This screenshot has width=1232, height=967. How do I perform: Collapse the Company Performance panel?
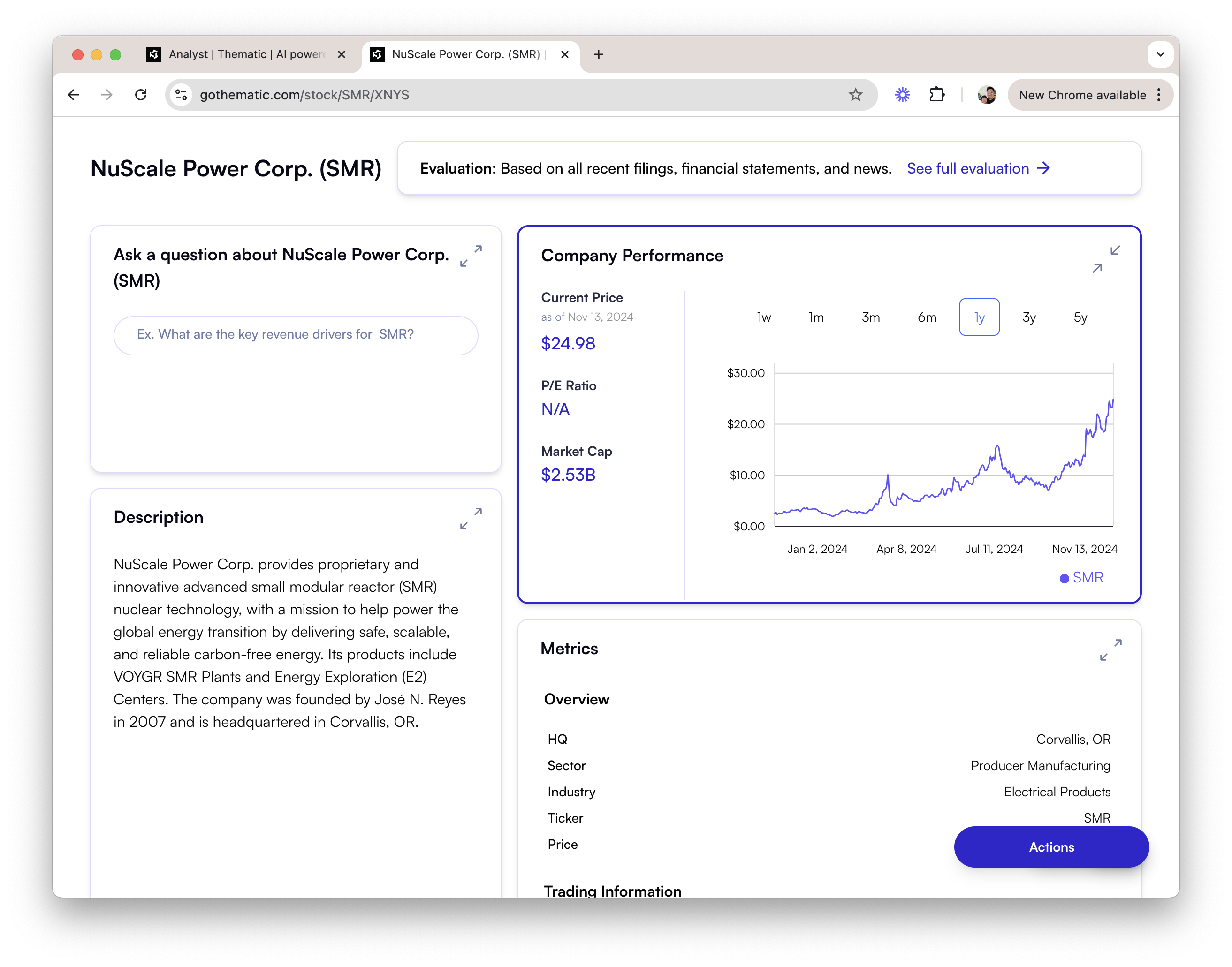click(1106, 259)
